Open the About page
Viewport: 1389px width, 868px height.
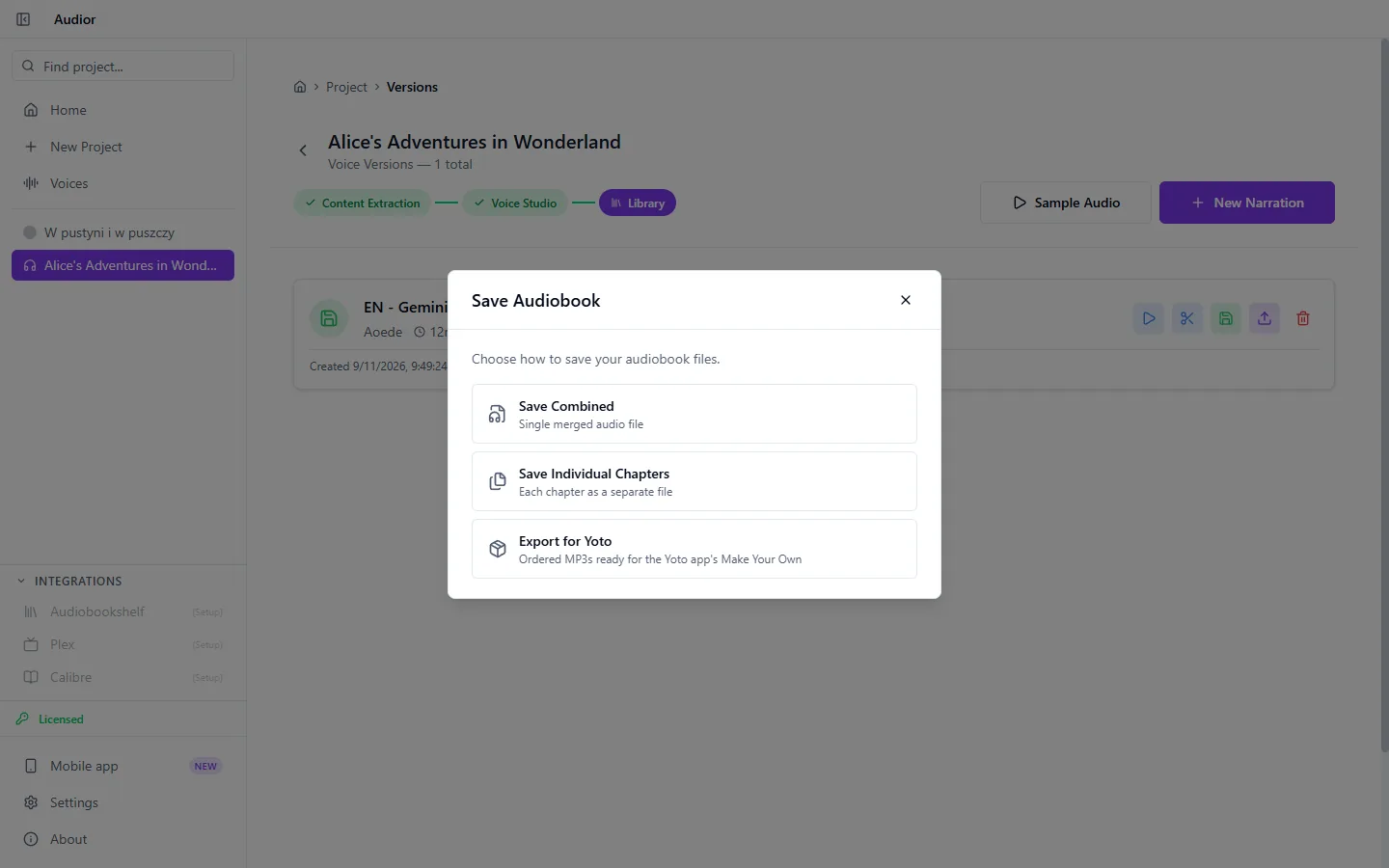123,839
